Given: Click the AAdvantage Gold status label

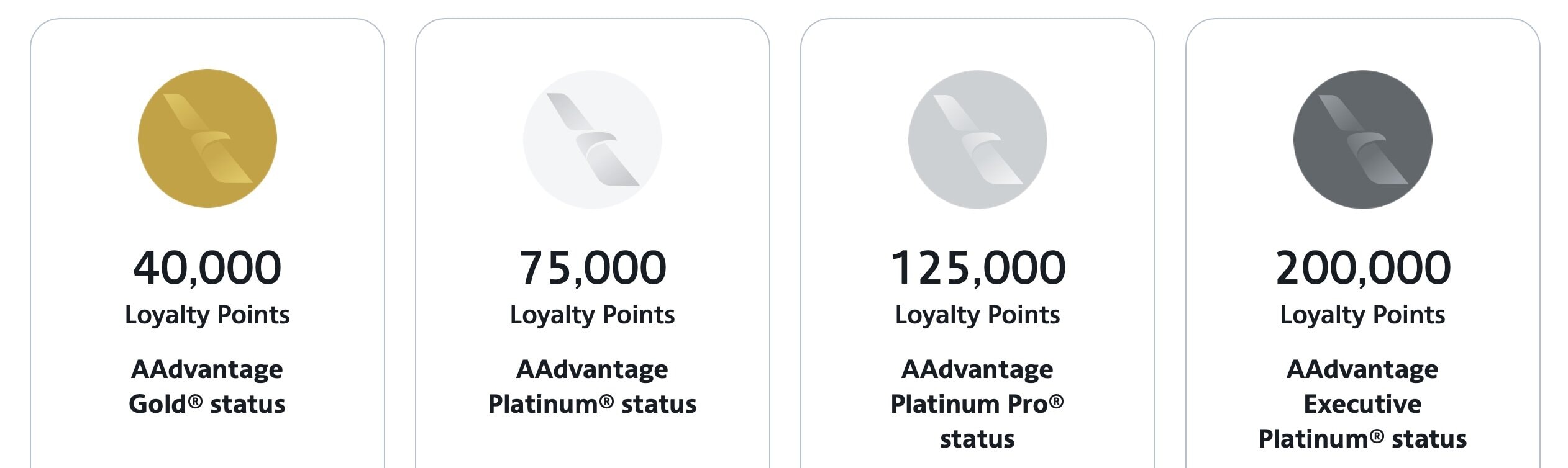Looking at the screenshot, I should (207, 386).
